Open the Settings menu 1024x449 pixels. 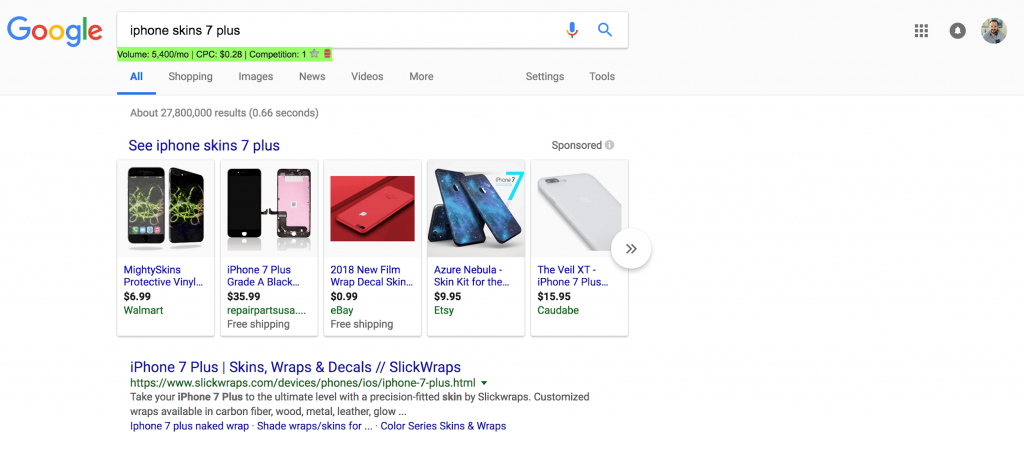[x=545, y=77]
